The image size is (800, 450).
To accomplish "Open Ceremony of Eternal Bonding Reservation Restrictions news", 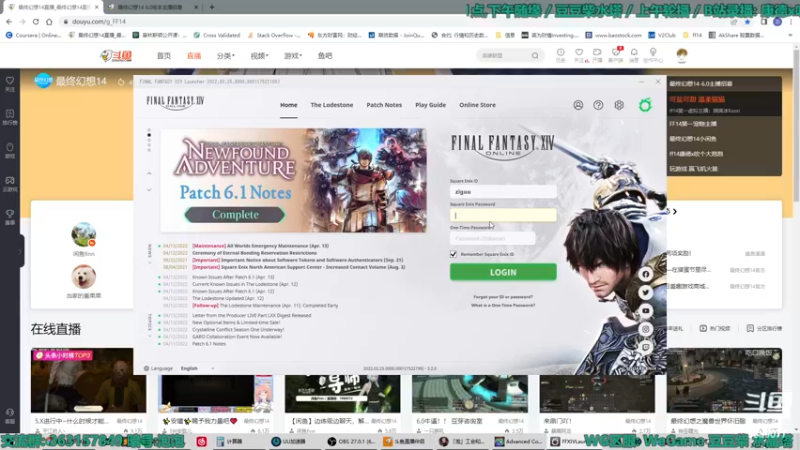I will (254, 253).
